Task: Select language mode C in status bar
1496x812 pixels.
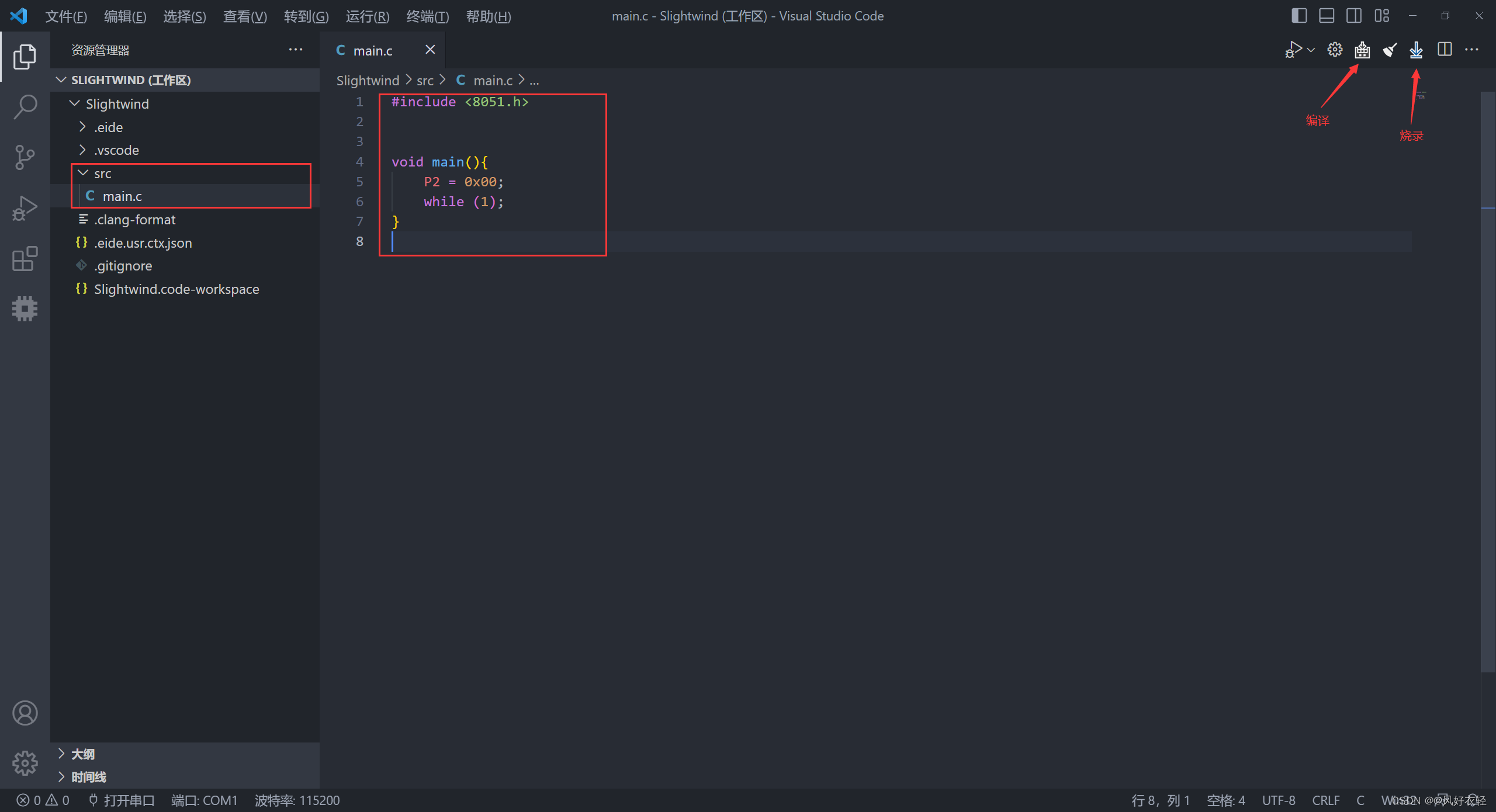Action: pos(1360,800)
